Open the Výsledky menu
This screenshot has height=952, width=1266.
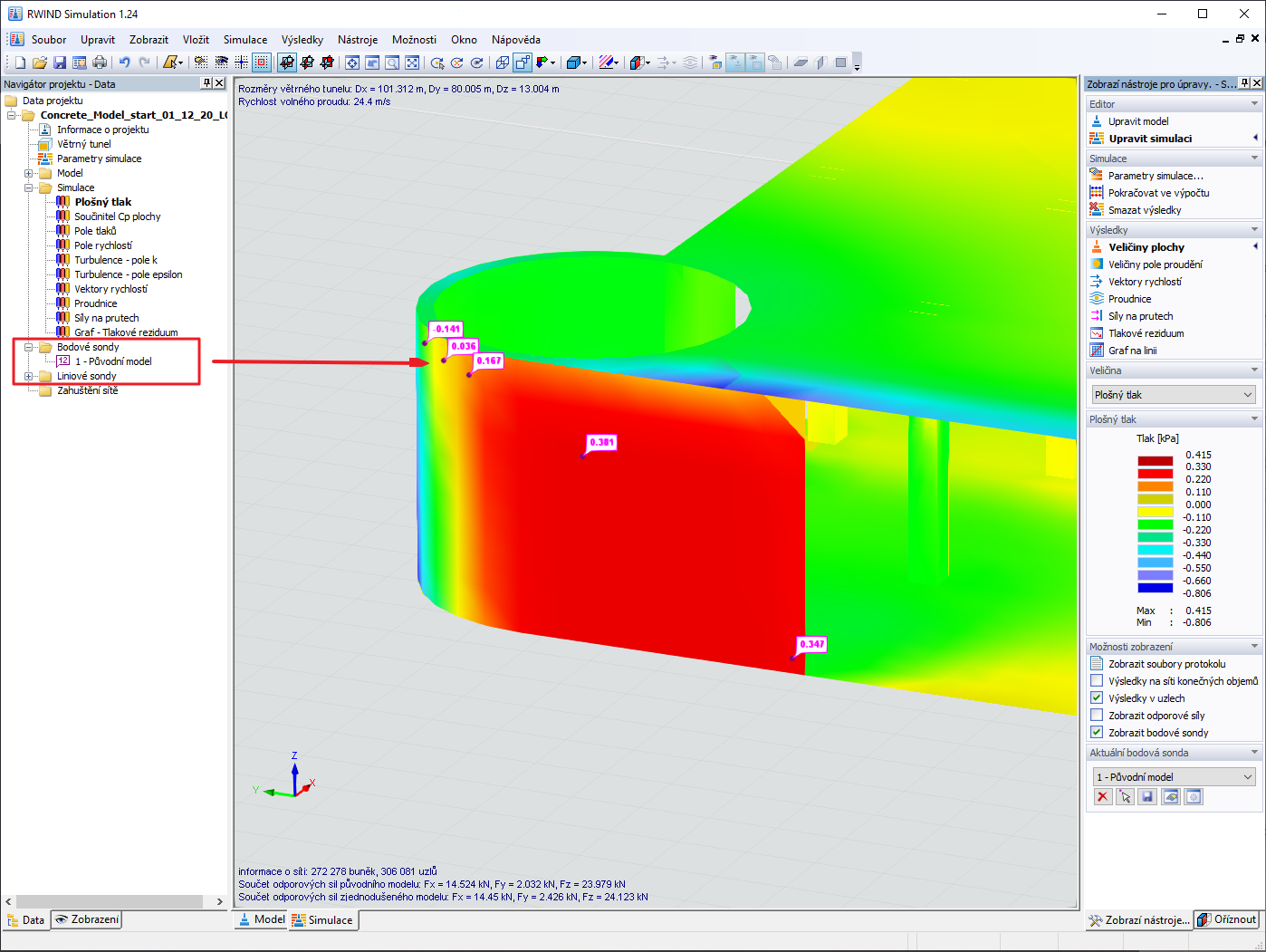[302, 40]
